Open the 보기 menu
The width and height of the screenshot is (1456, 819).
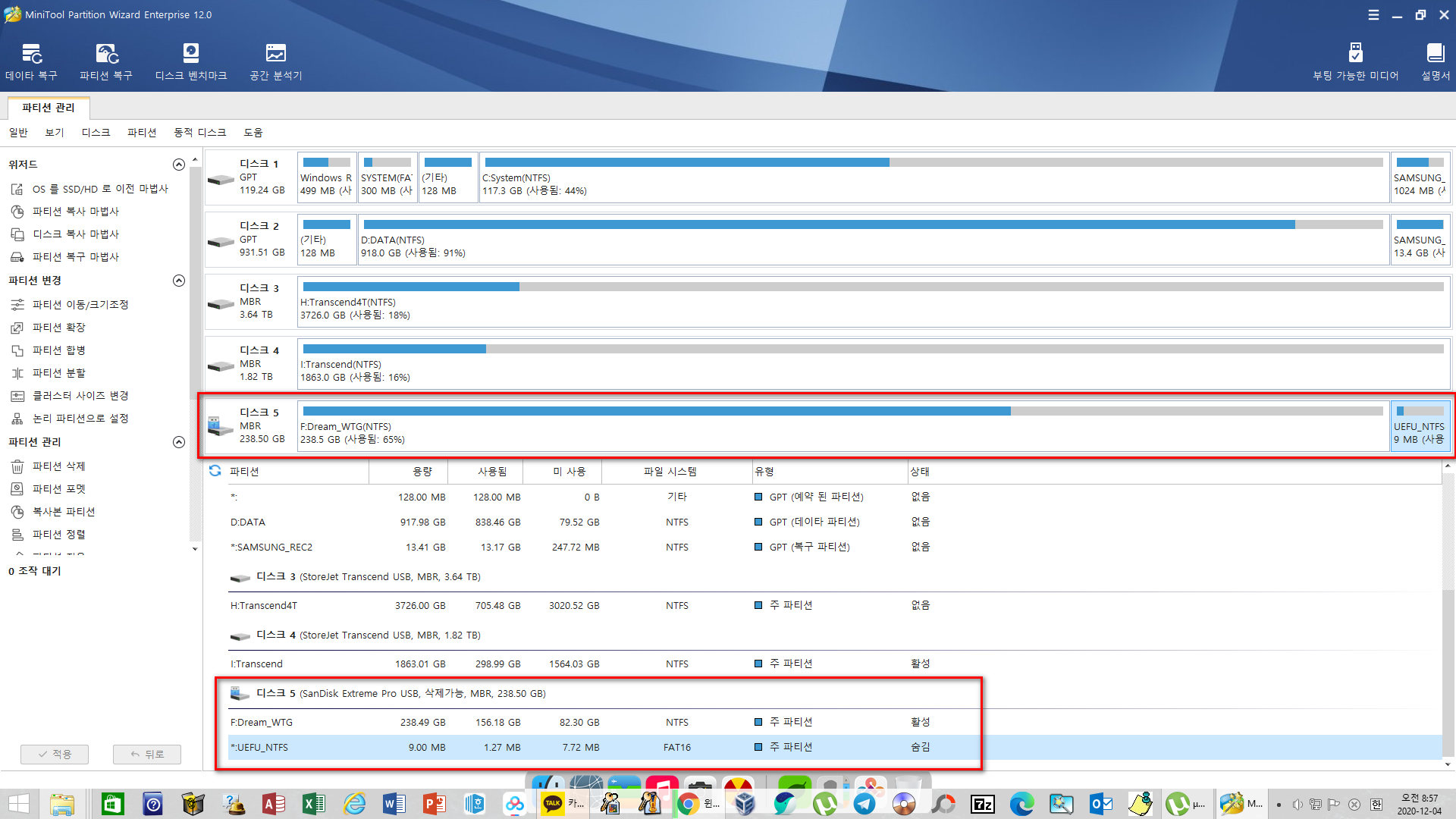(55, 133)
